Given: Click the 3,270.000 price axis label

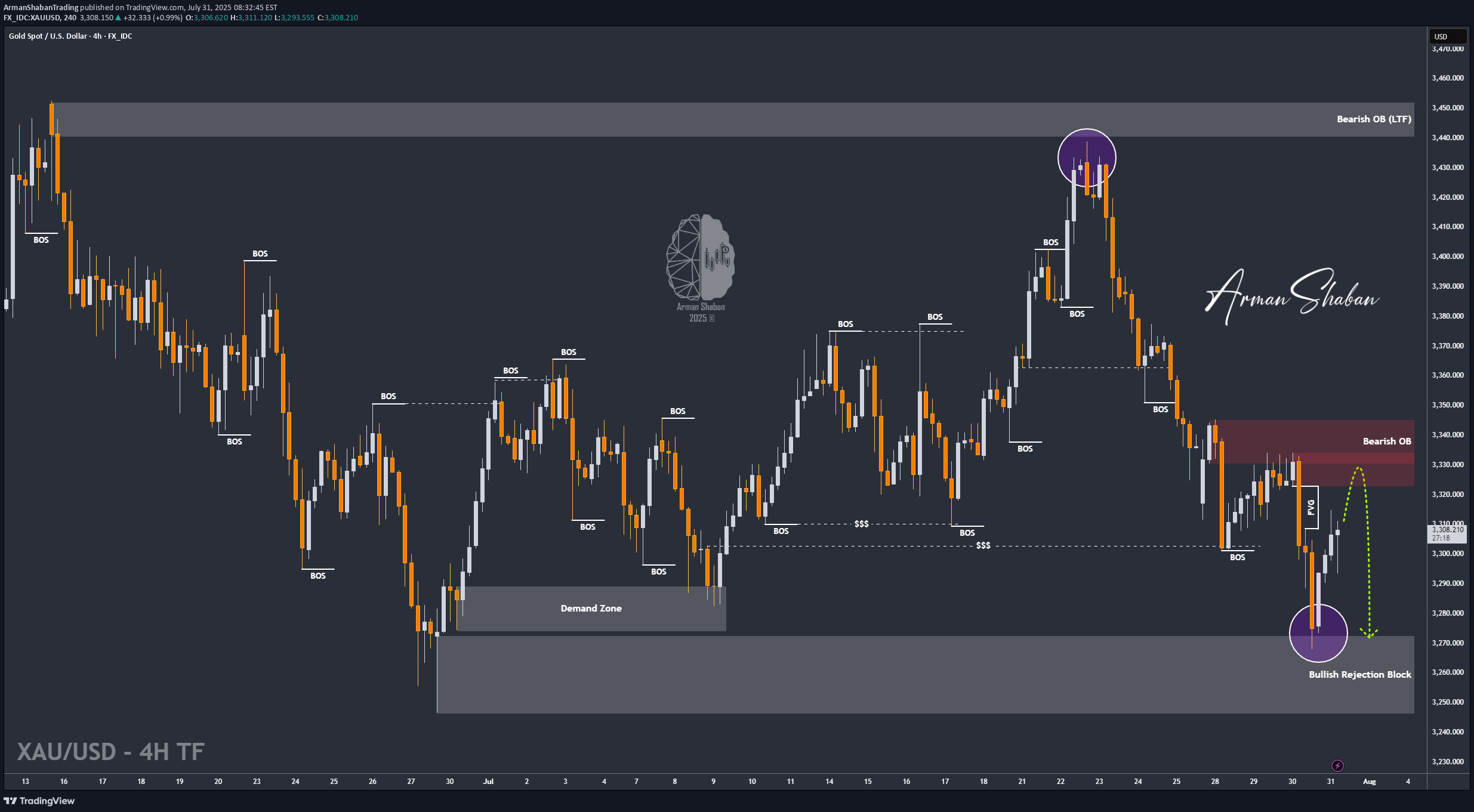Looking at the screenshot, I should 1447,643.
